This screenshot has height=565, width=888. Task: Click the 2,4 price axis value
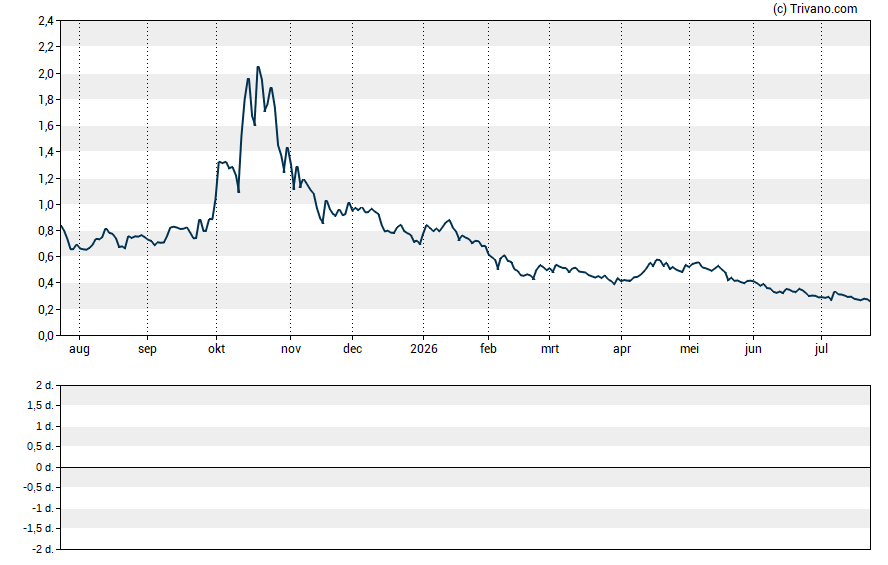pos(46,21)
